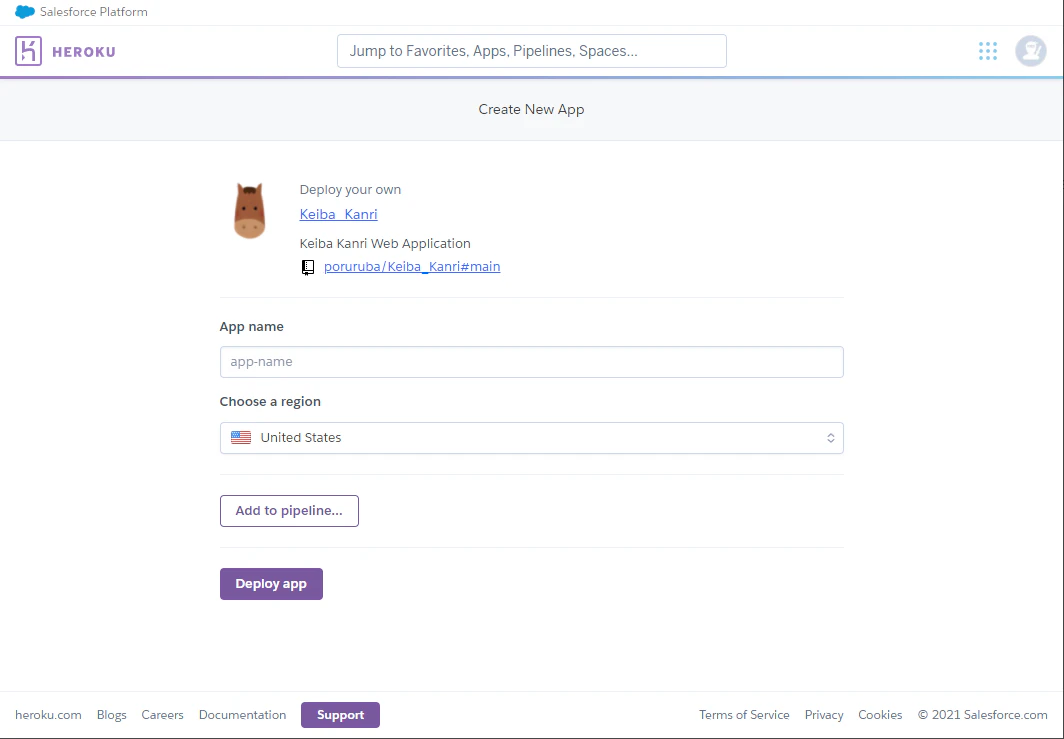Viewport: 1064px width, 739px height.
Task: Click the Add to pipeline button
Action: point(289,511)
